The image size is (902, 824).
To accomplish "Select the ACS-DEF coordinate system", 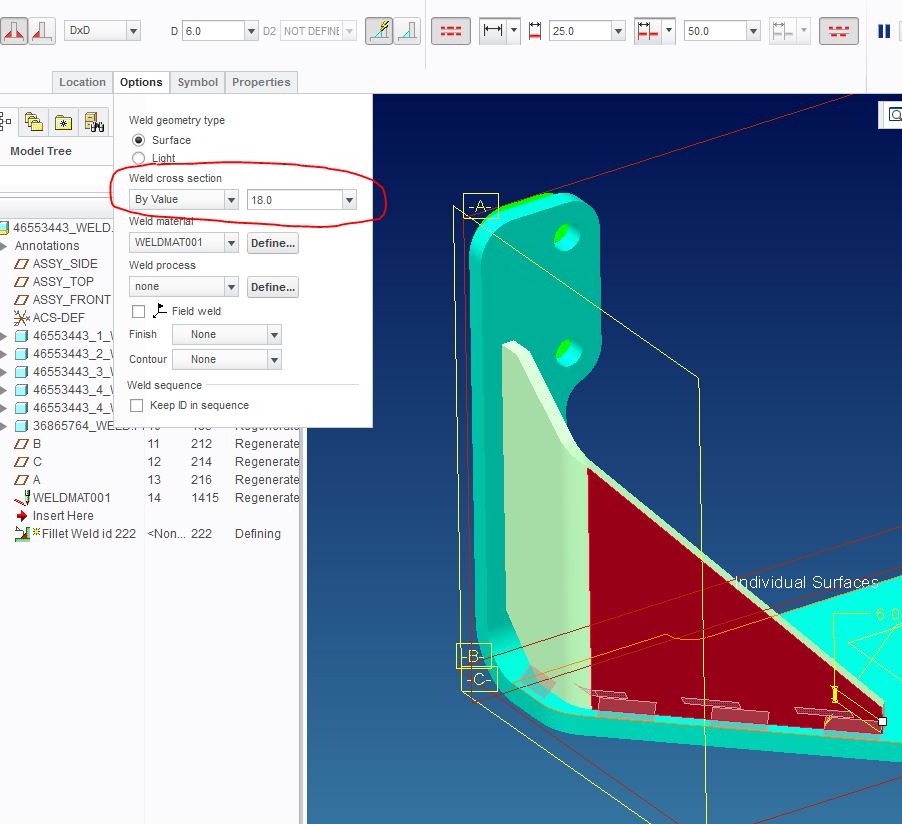I will tap(58, 318).
